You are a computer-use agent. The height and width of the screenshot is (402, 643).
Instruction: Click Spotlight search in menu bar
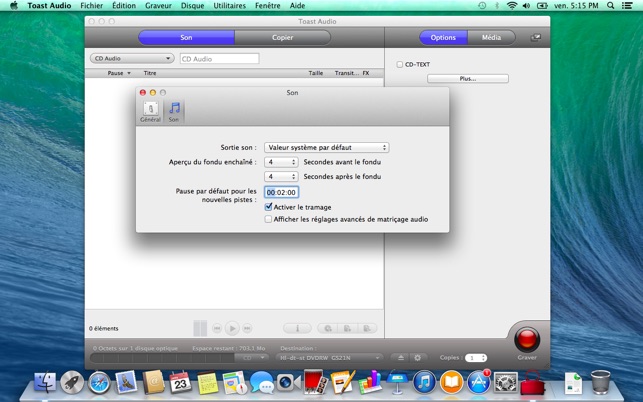tap(611, 5)
